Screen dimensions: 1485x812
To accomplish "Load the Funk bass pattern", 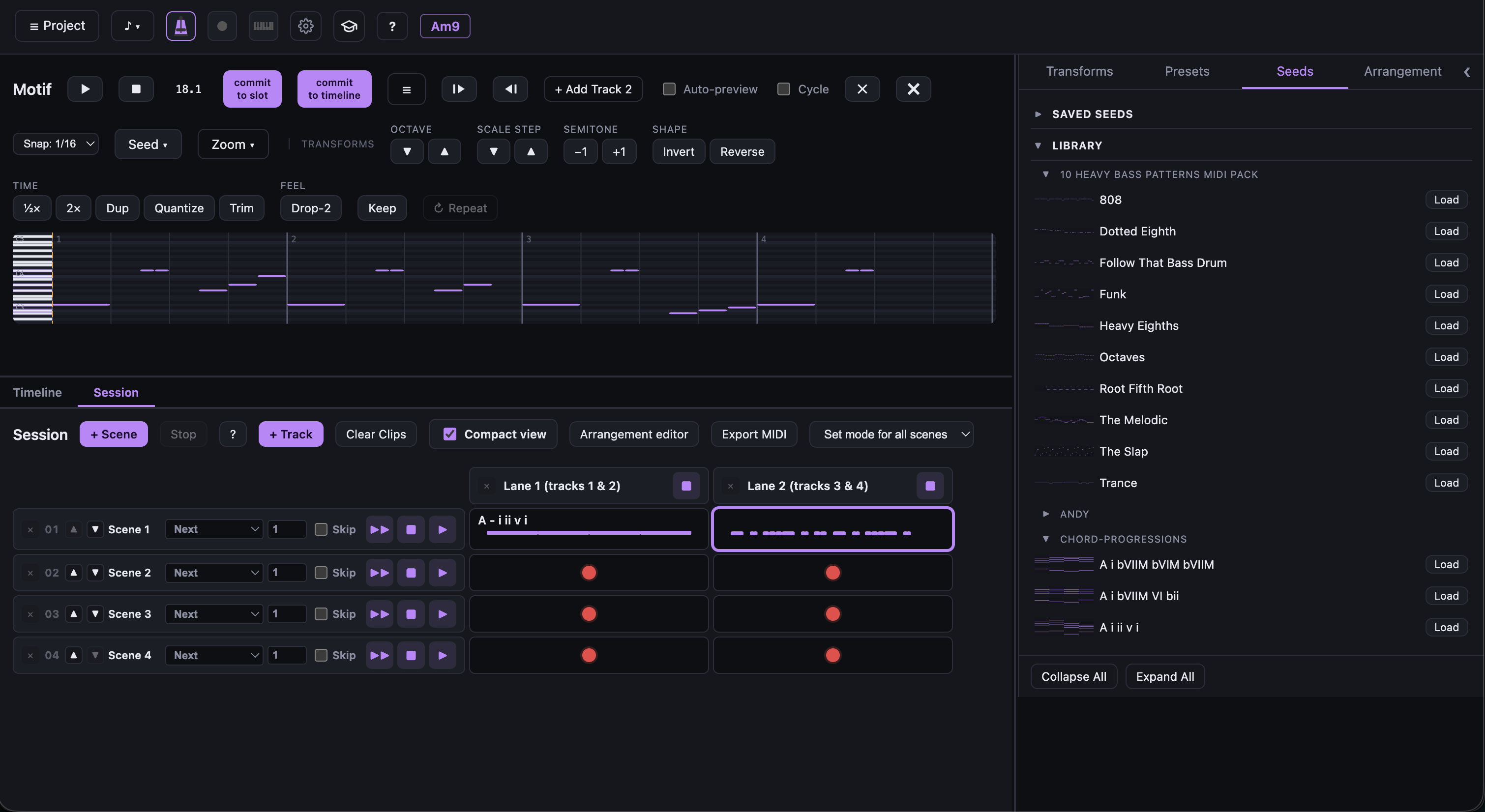I will pyautogui.click(x=1446, y=294).
